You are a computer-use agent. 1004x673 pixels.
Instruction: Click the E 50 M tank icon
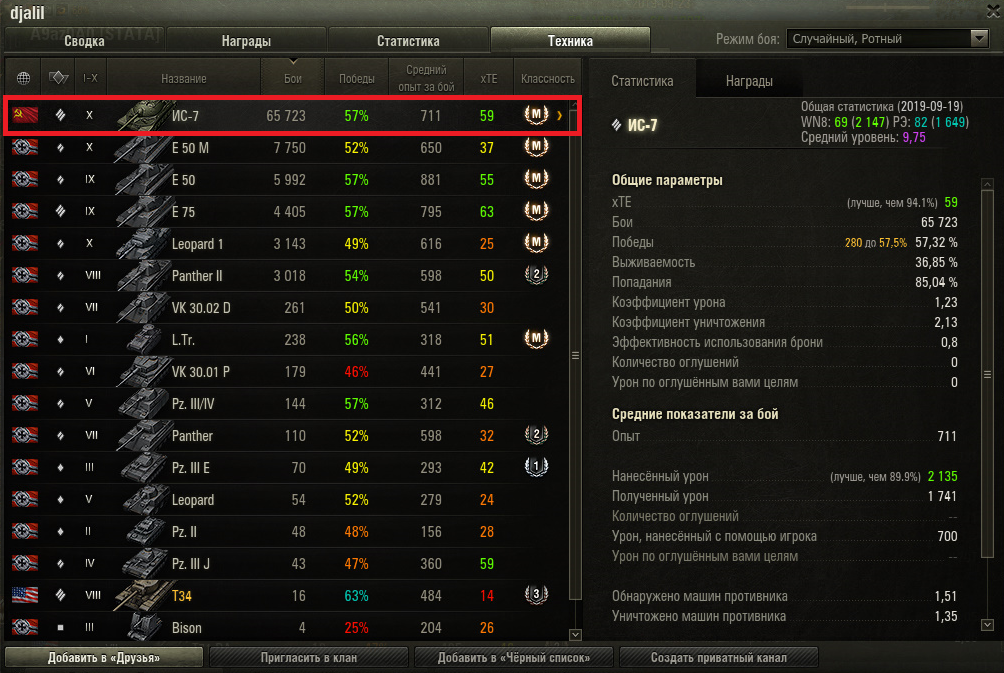tap(142, 148)
